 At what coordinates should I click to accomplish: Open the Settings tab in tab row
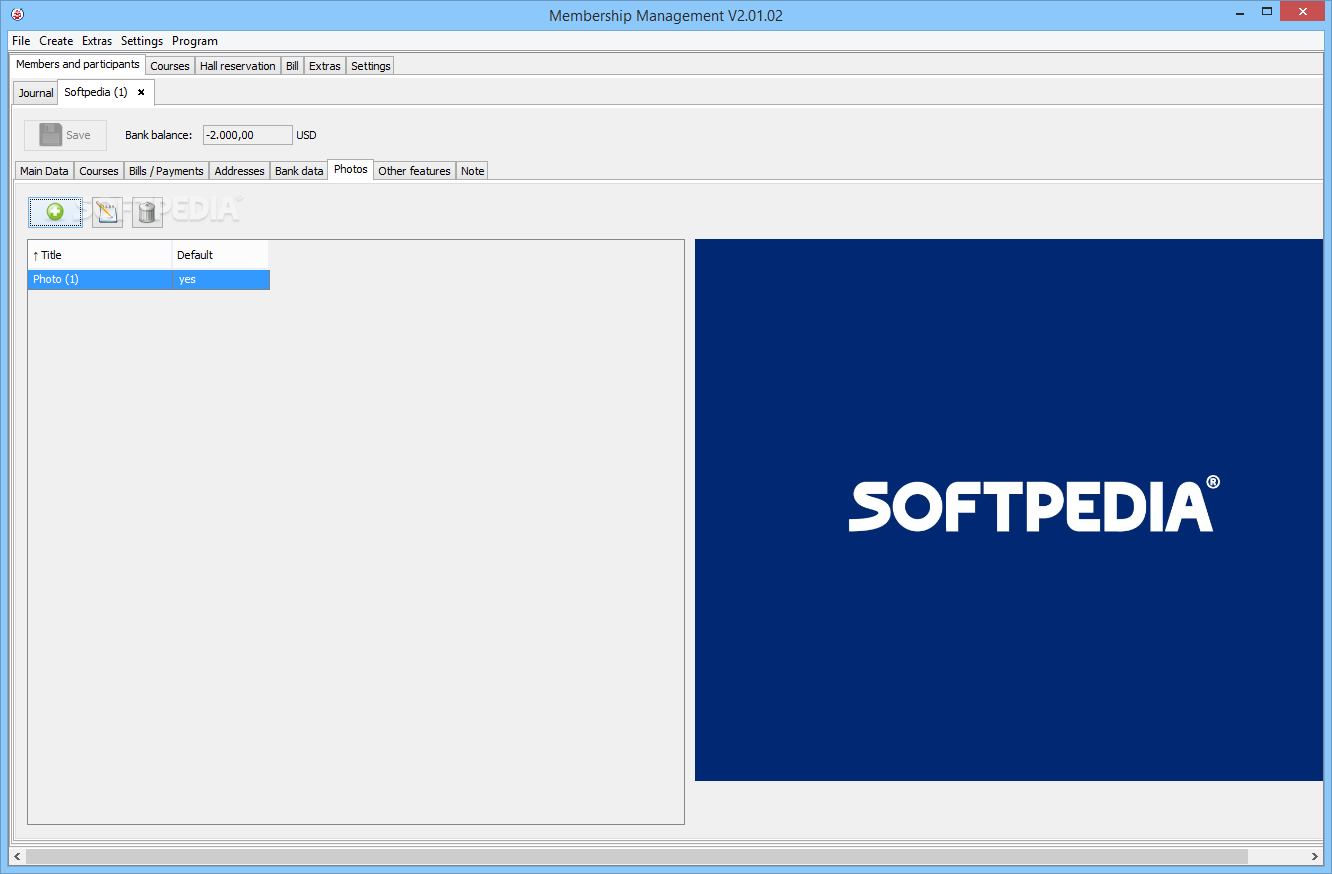[x=371, y=66]
